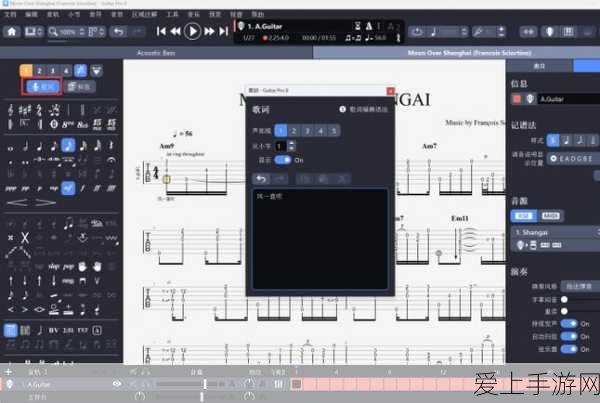
Task: Toggle the display switch in the lyrics dialog
Action: [283, 160]
